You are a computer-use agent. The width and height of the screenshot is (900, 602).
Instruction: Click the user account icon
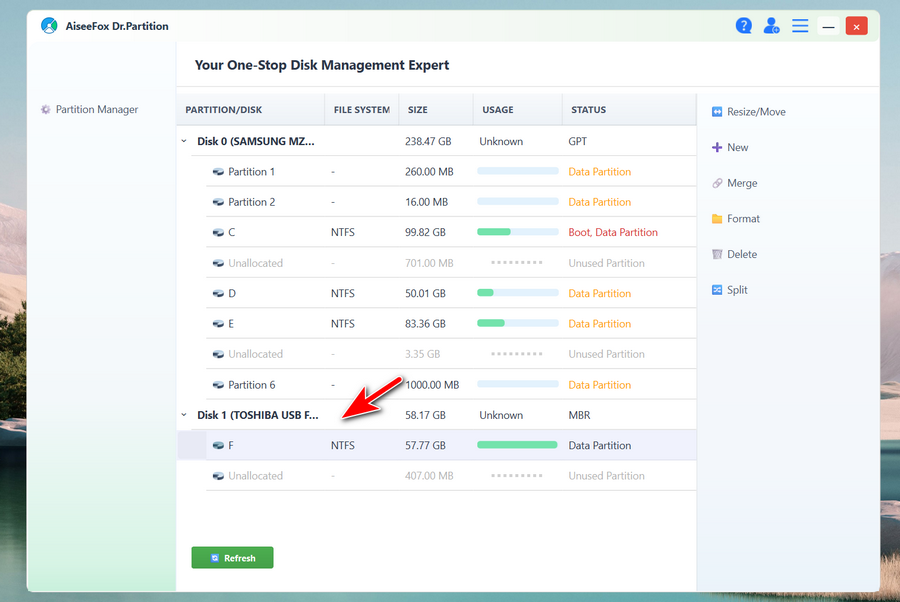coord(771,26)
